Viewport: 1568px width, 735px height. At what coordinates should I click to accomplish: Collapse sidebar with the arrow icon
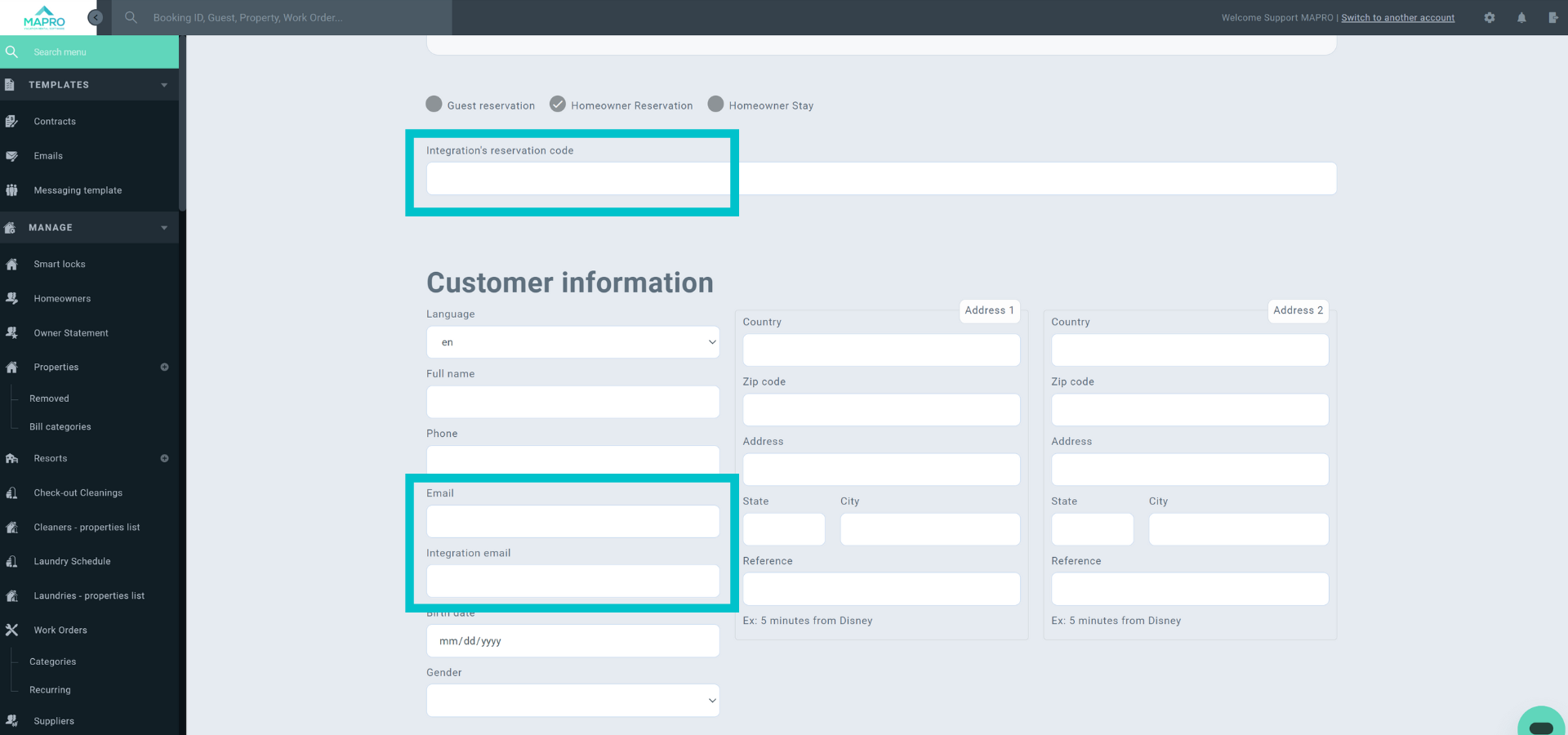pyautogui.click(x=96, y=17)
